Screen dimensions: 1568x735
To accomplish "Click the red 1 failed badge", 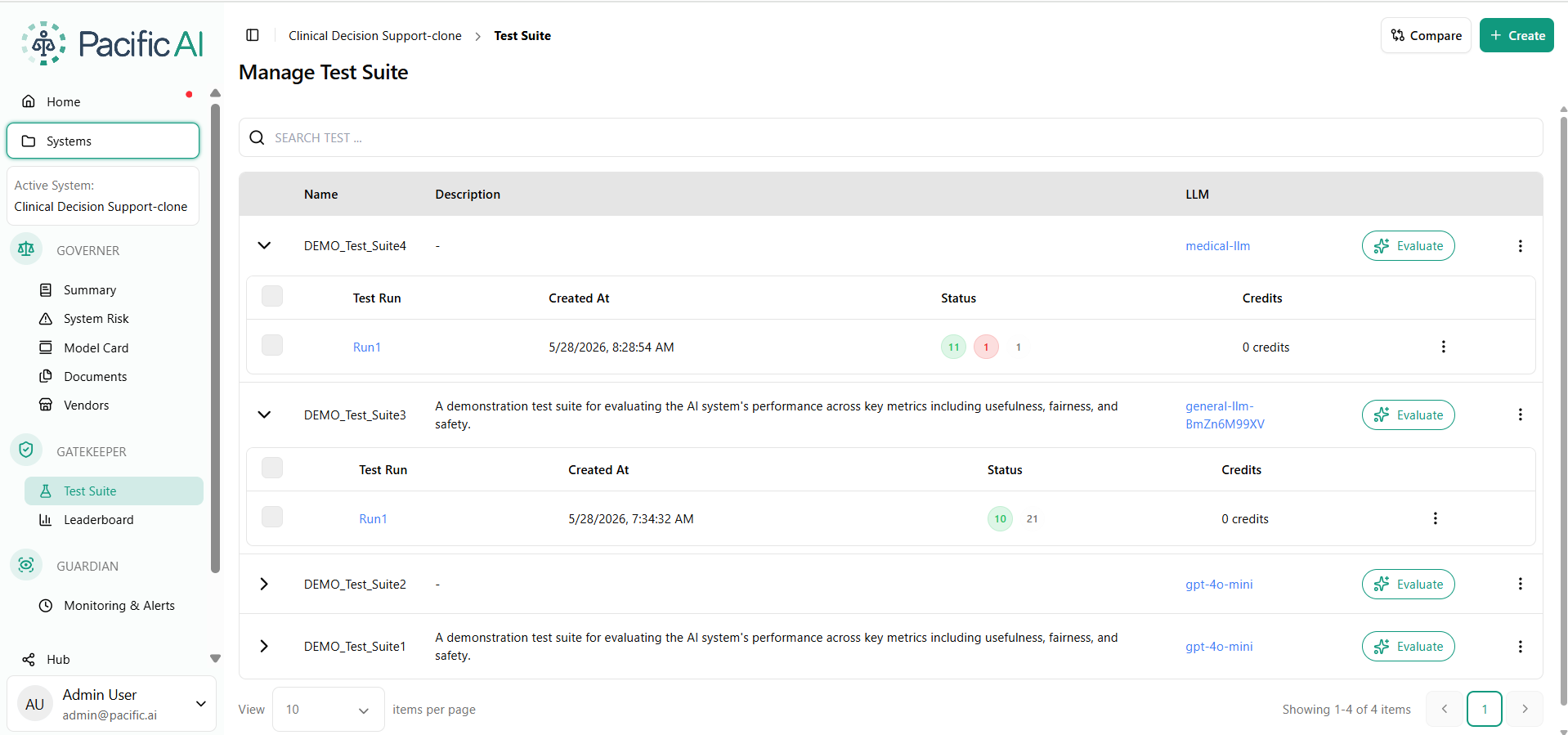I will (x=986, y=347).
